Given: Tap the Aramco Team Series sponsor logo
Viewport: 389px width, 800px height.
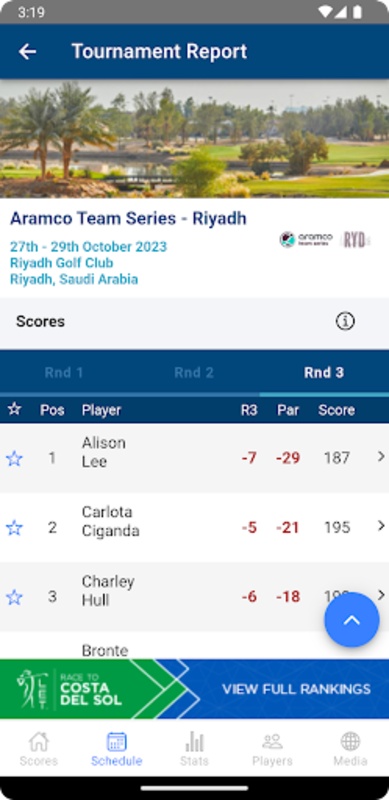Looking at the screenshot, I should (x=306, y=239).
